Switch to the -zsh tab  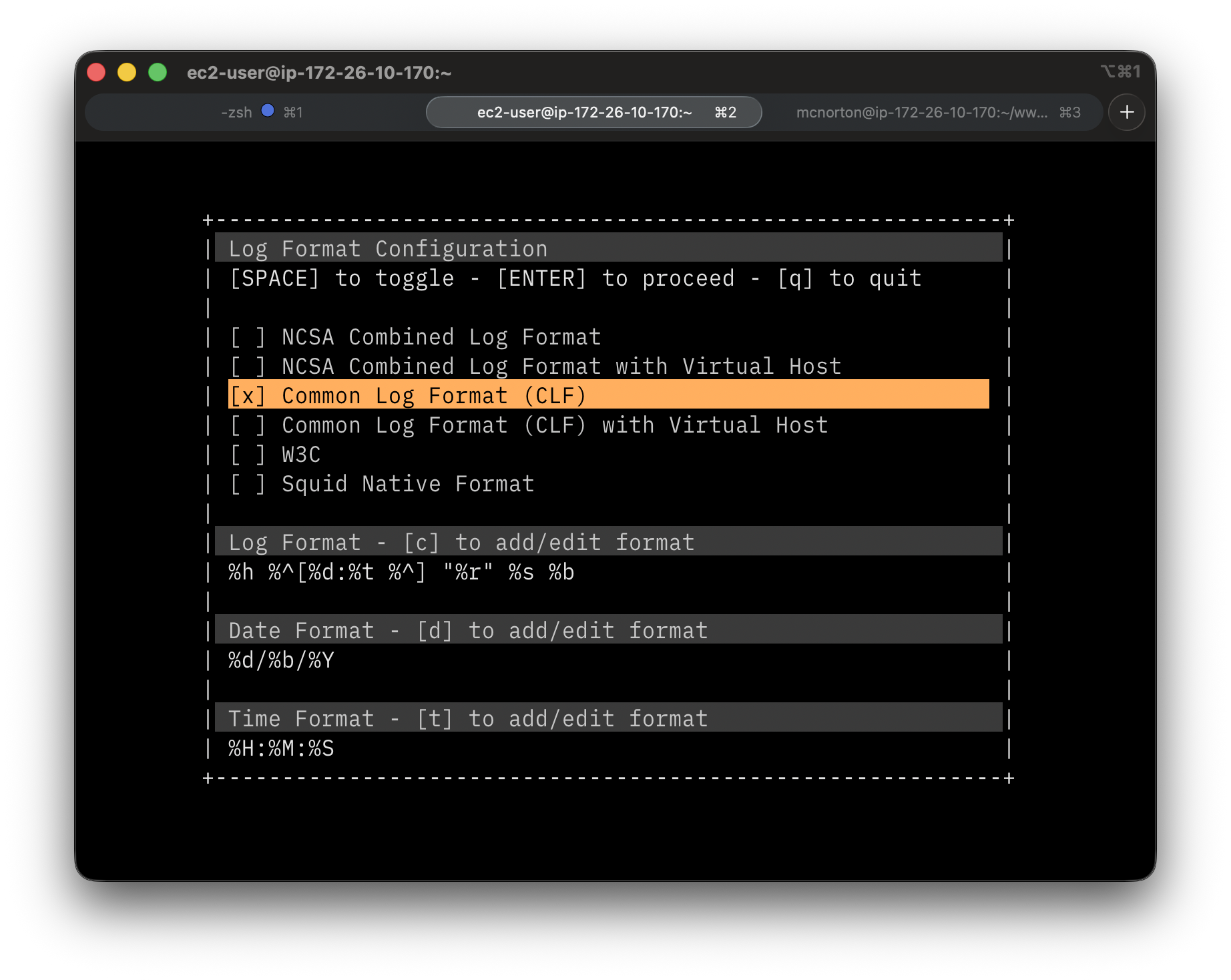(x=236, y=112)
